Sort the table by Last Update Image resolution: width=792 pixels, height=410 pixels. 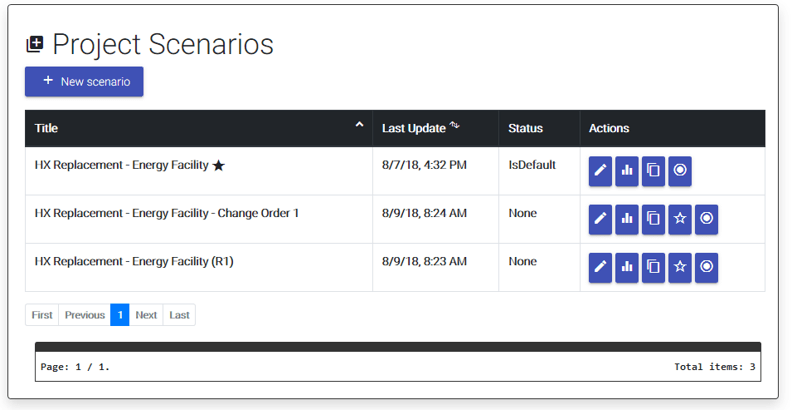[414, 128]
